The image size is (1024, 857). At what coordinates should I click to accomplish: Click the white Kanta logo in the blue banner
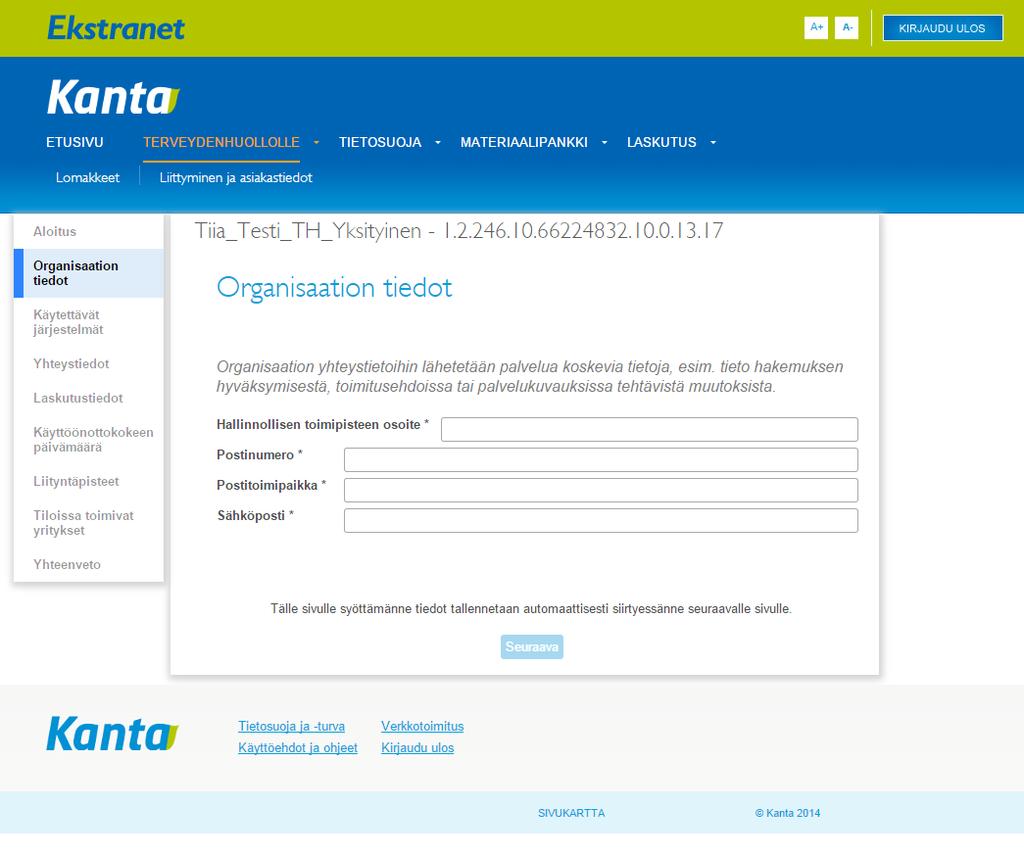click(x=113, y=97)
